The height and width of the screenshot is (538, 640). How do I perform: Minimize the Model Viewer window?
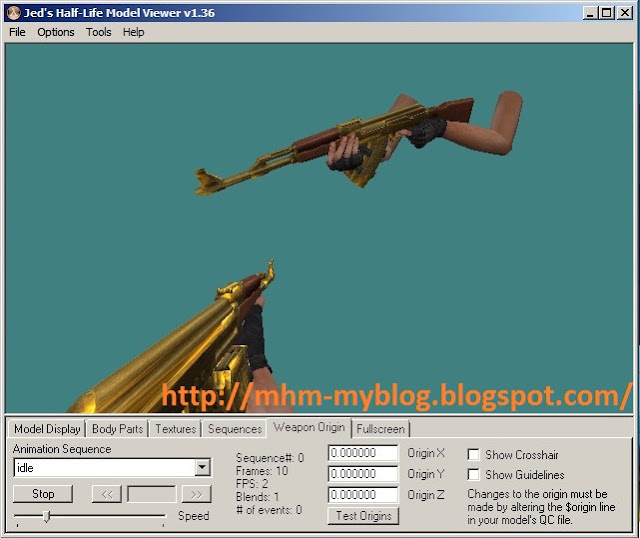tap(590, 13)
